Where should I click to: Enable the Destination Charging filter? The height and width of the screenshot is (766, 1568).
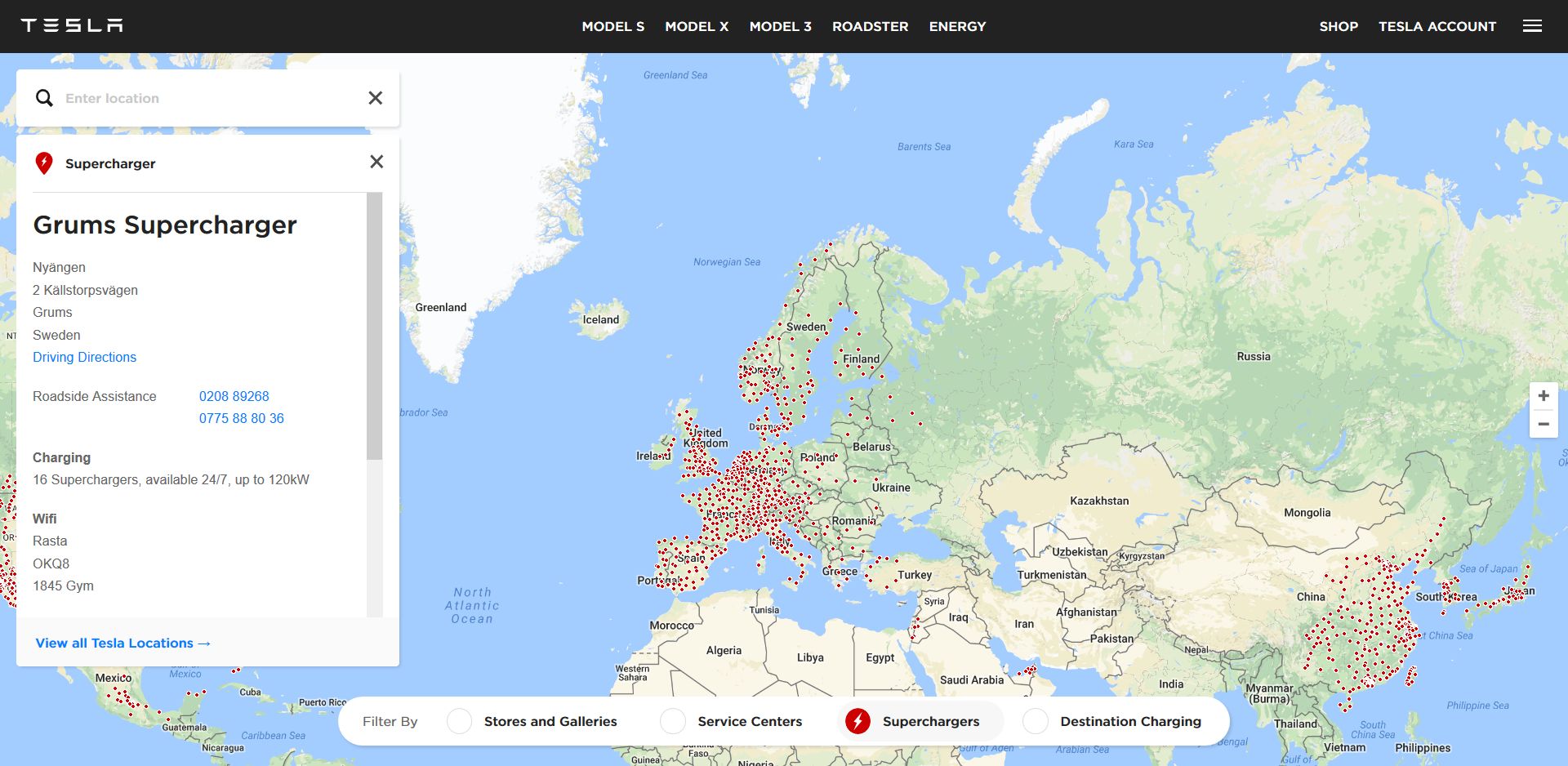(1036, 721)
